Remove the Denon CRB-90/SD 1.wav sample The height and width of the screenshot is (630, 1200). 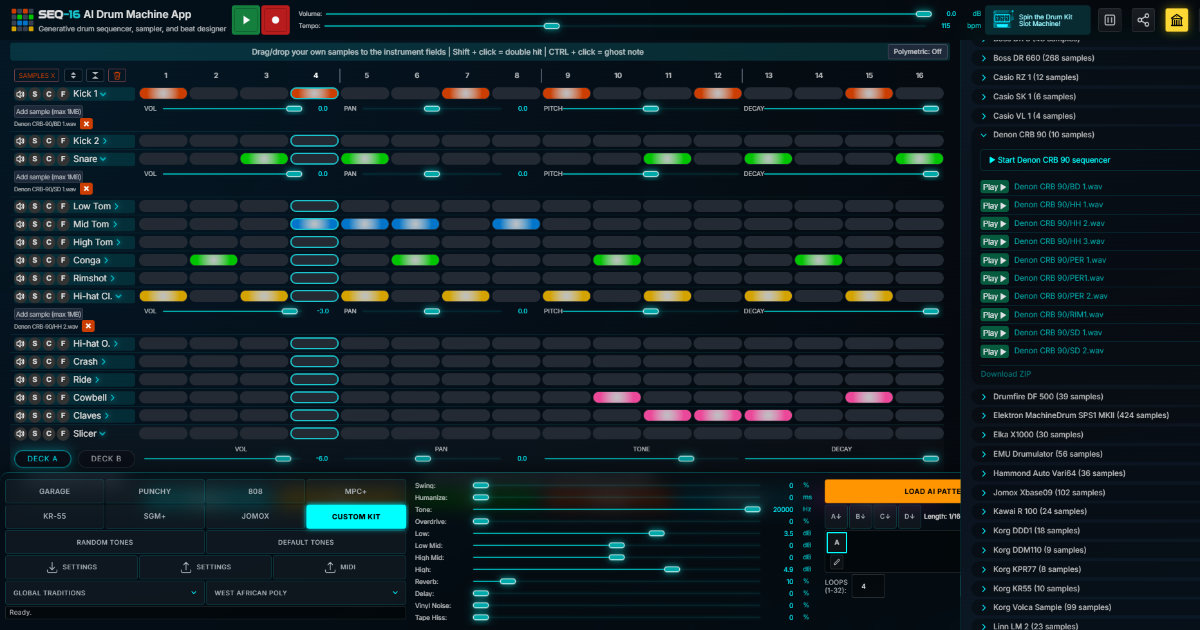87,188
